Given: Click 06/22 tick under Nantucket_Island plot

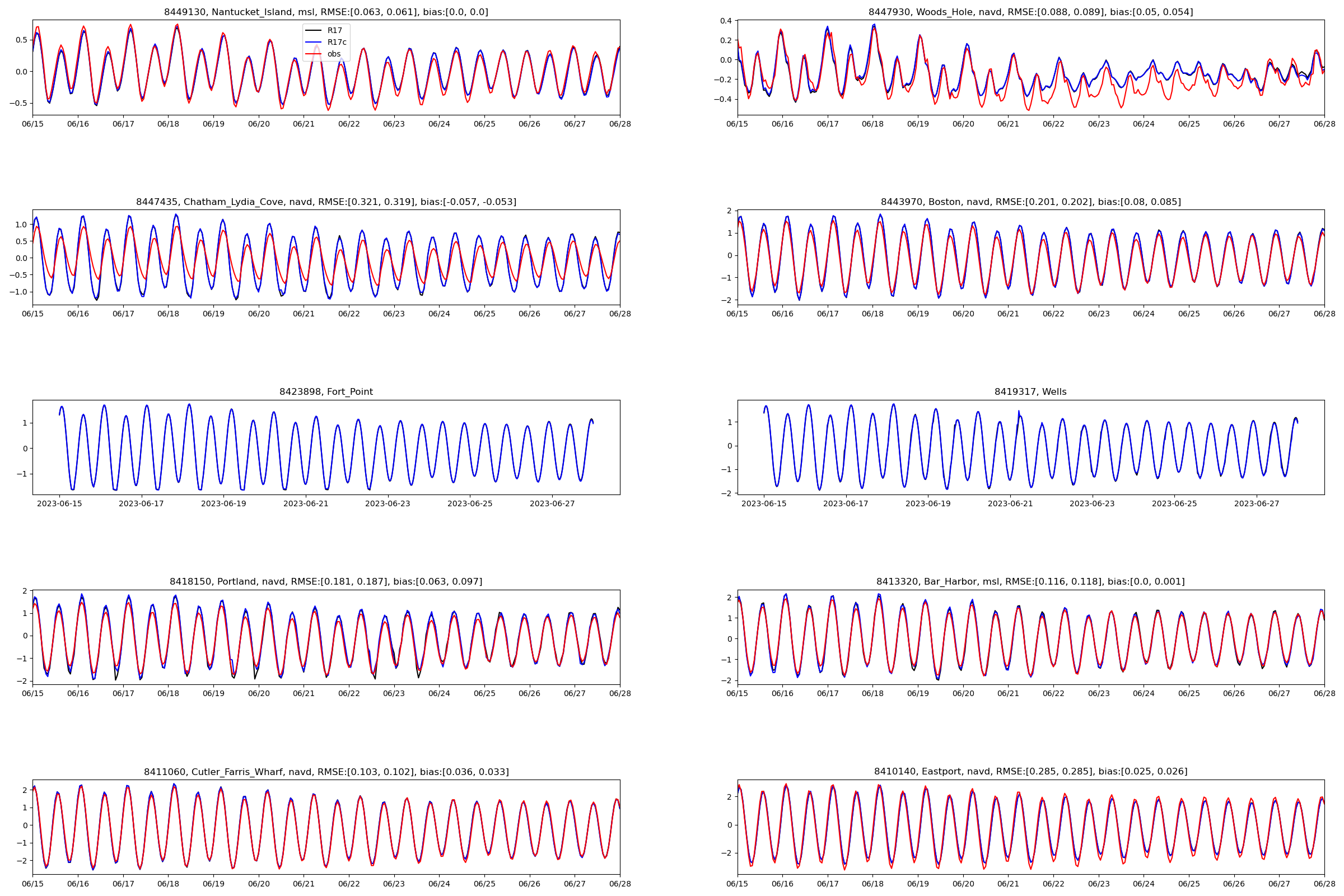Looking at the screenshot, I should (348, 124).
